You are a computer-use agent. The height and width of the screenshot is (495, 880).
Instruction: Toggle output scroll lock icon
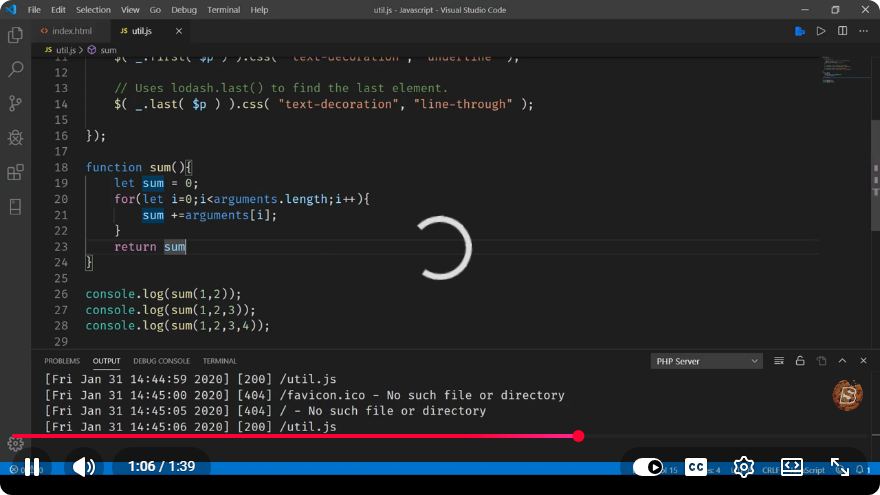(x=800, y=361)
